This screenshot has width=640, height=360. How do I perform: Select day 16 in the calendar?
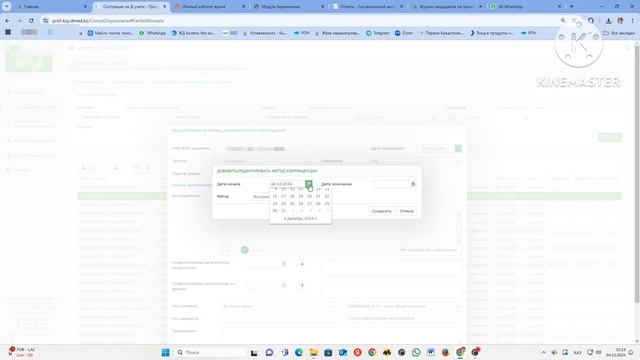pos(275,196)
